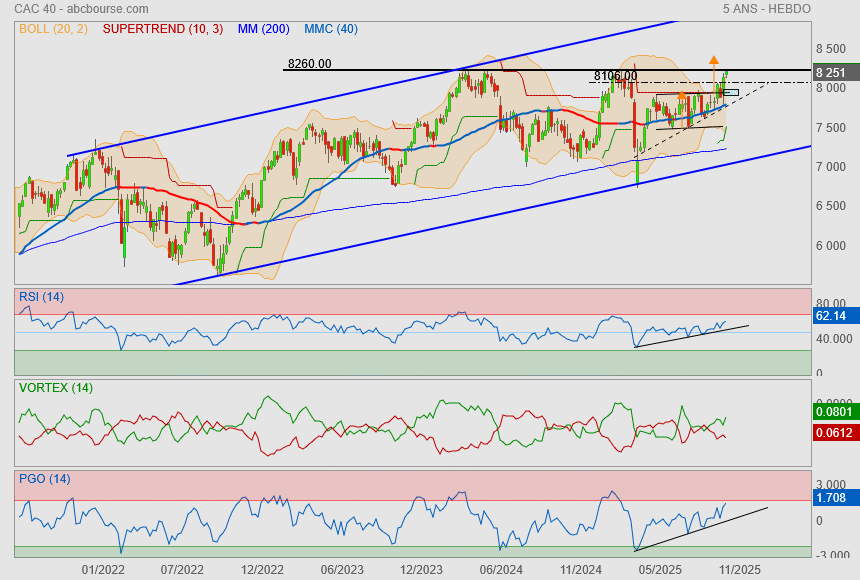Click the PGO value tag 1.708
Viewport: 860px width, 580px height.
pos(831,497)
